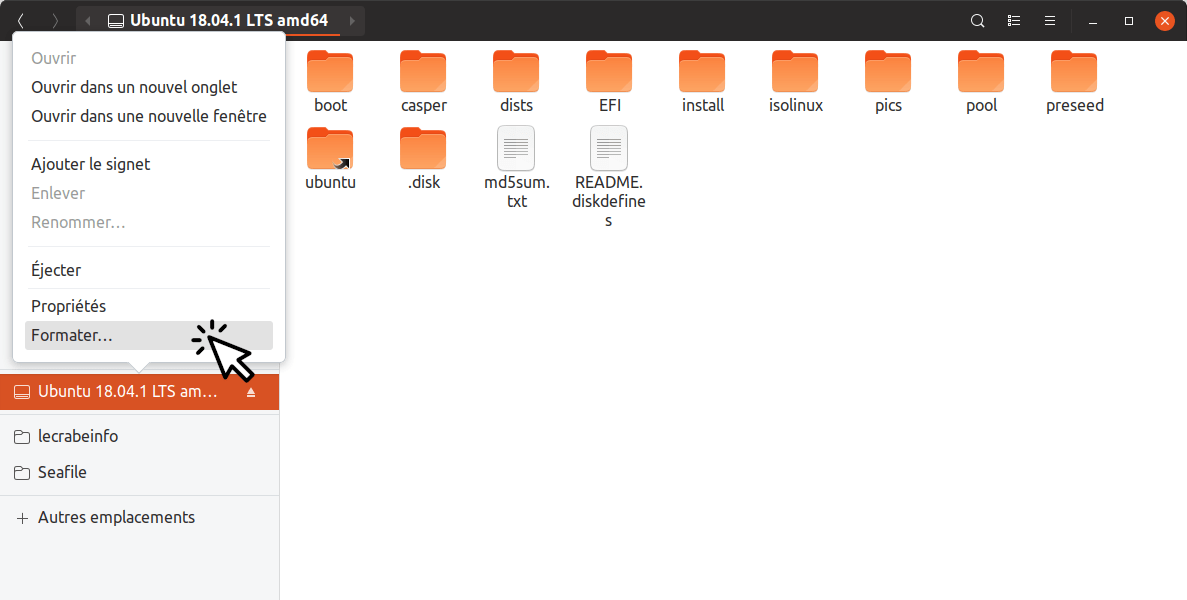Click the 'preseed' folder name label
Screen dimensions: 1187x600
coord(1075,106)
